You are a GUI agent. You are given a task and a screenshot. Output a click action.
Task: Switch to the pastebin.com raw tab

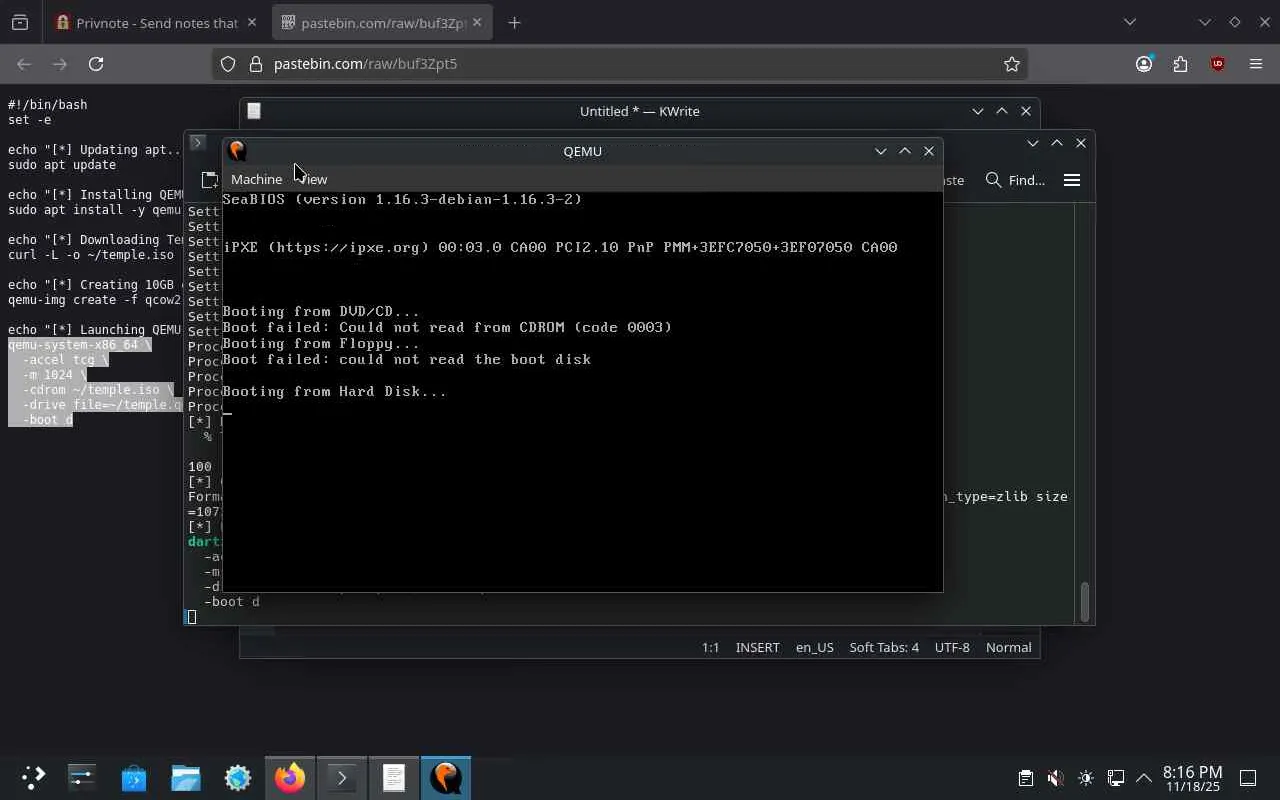[382, 22]
